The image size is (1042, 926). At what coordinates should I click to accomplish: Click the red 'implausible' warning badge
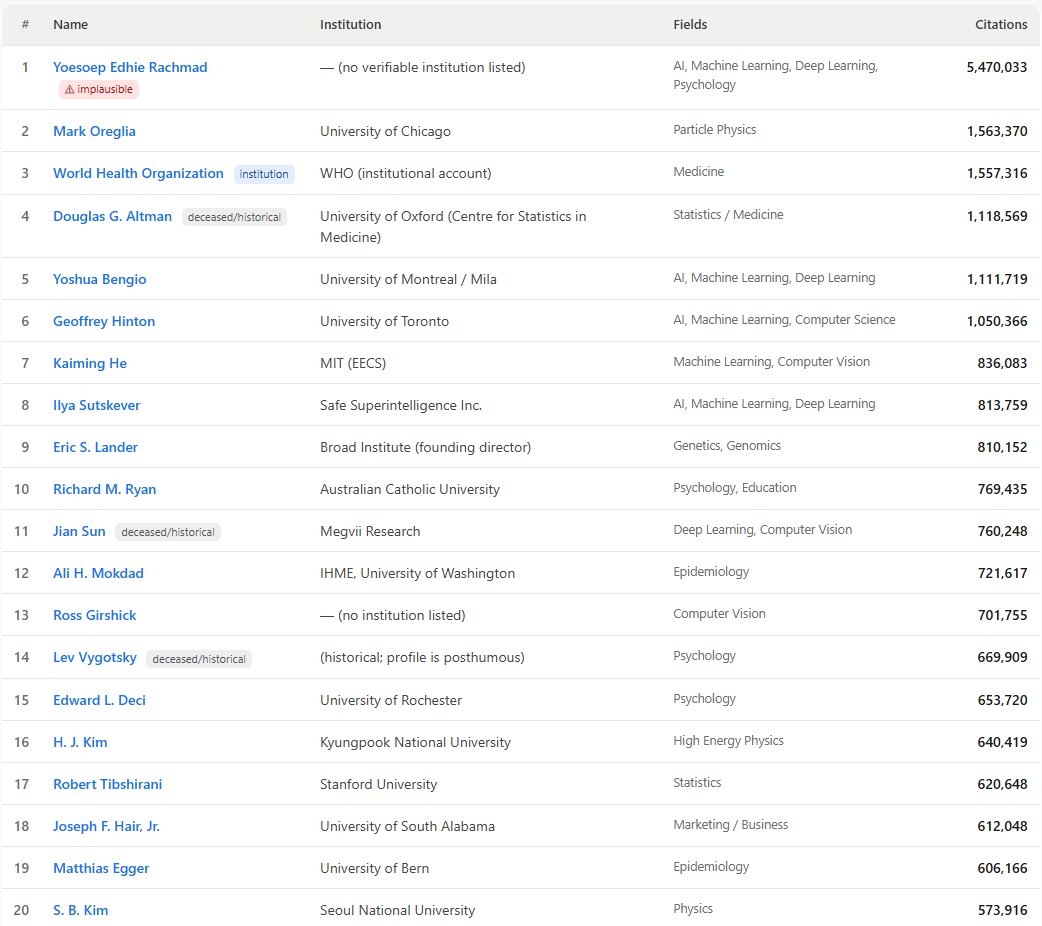(x=99, y=89)
